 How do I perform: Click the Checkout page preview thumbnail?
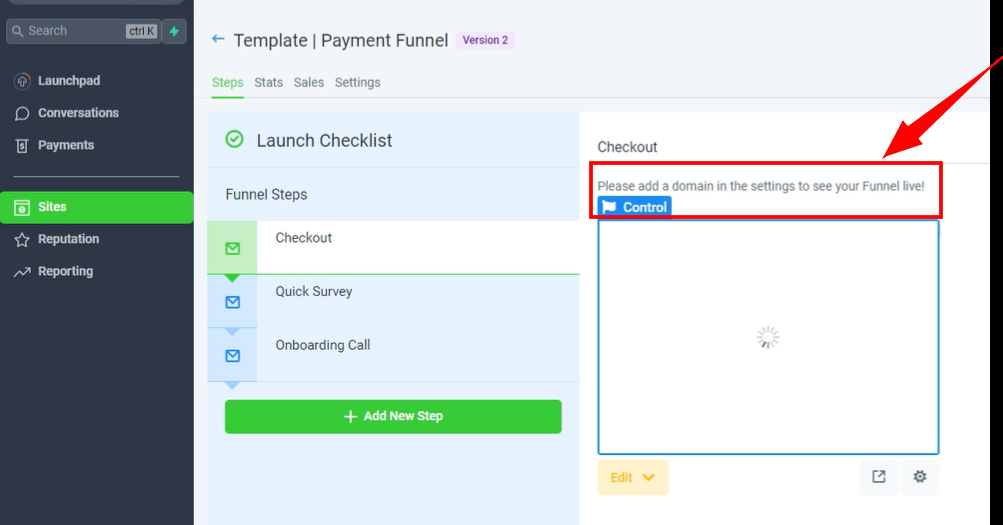pos(767,338)
